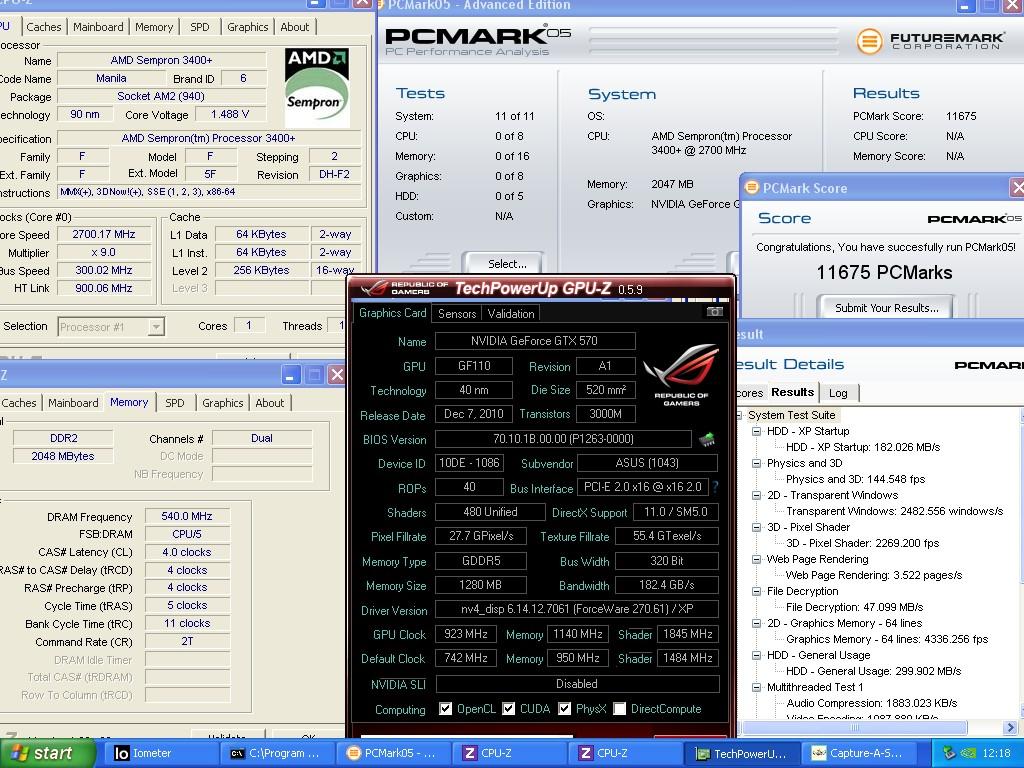
Task: Click the horizontal scrollbar in Result Details
Action: point(854,727)
